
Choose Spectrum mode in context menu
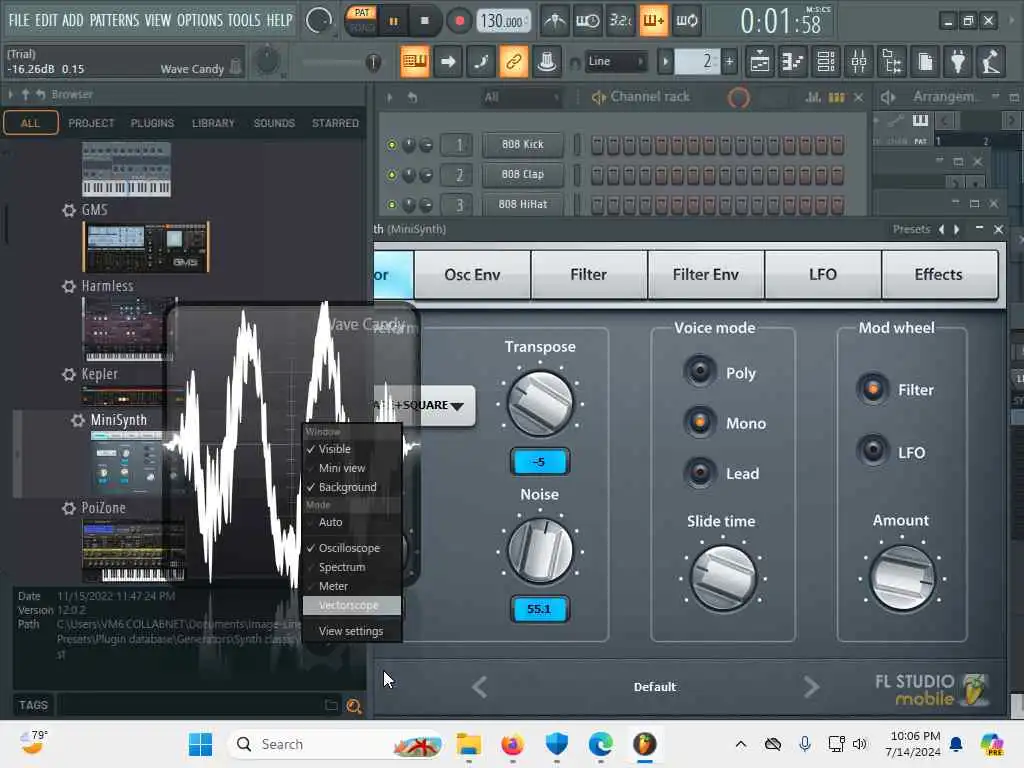pyautogui.click(x=351, y=567)
